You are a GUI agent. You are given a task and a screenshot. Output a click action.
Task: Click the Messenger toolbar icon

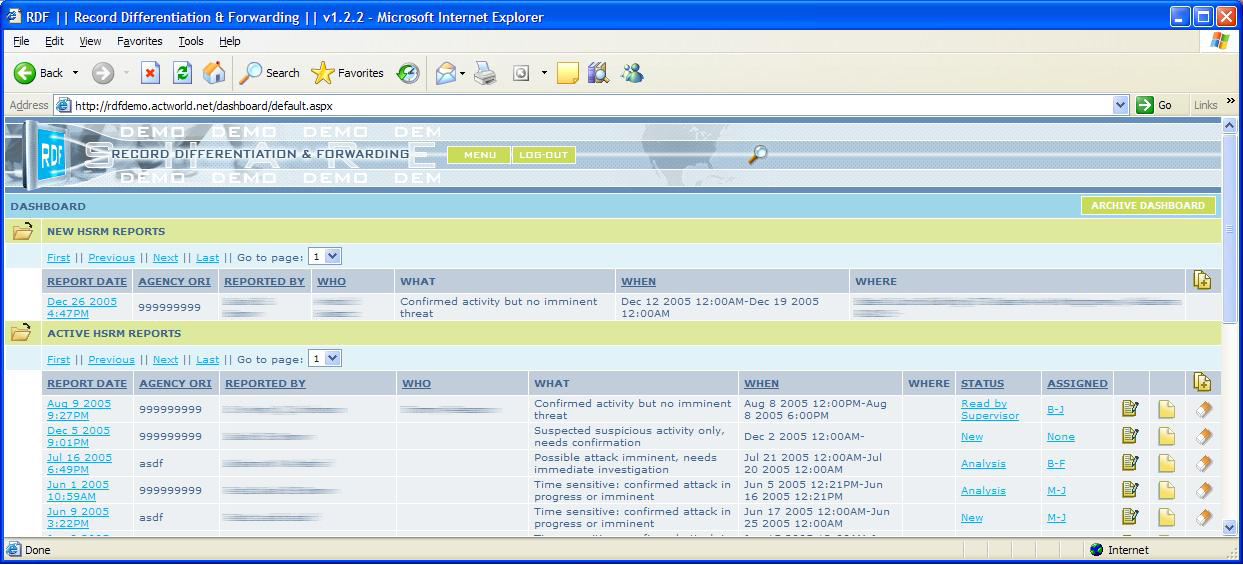[632, 73]
